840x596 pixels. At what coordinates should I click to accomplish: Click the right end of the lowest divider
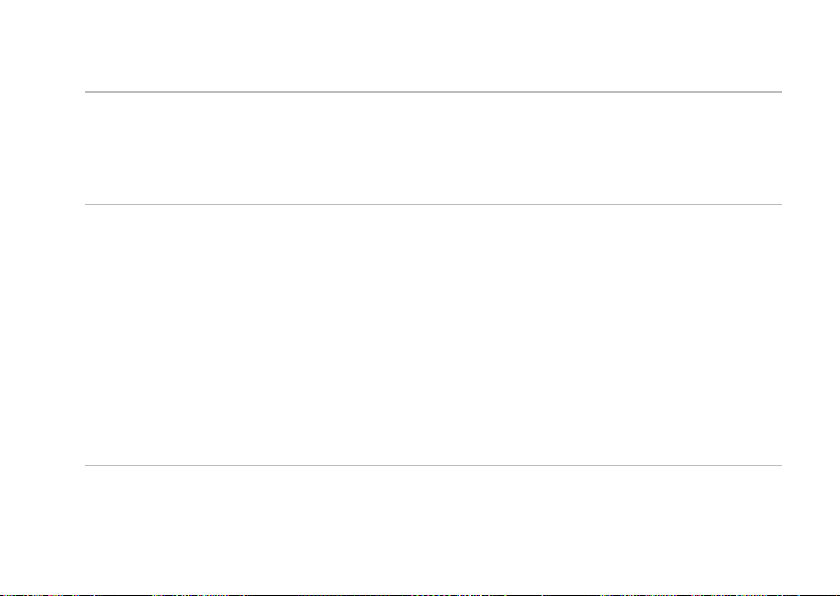[x=780, y=465]
